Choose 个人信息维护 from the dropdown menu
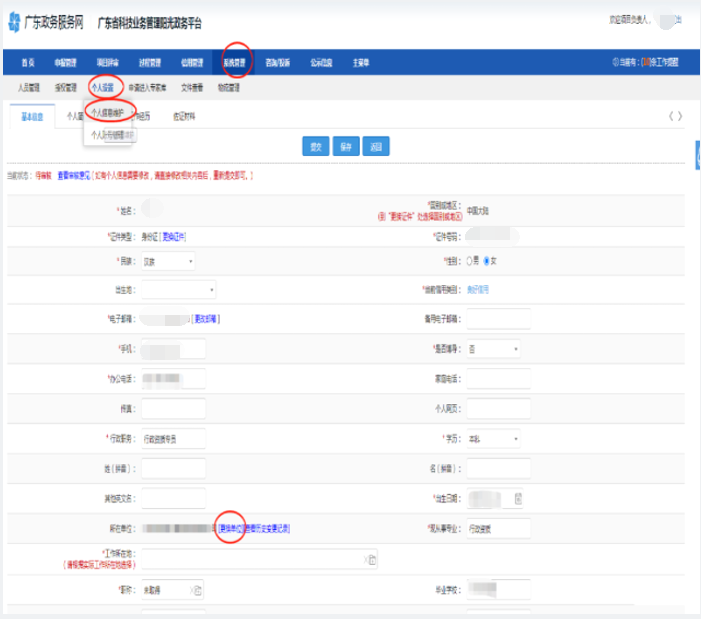The width and height of the screenshot is (701, 619). (107, 112)
